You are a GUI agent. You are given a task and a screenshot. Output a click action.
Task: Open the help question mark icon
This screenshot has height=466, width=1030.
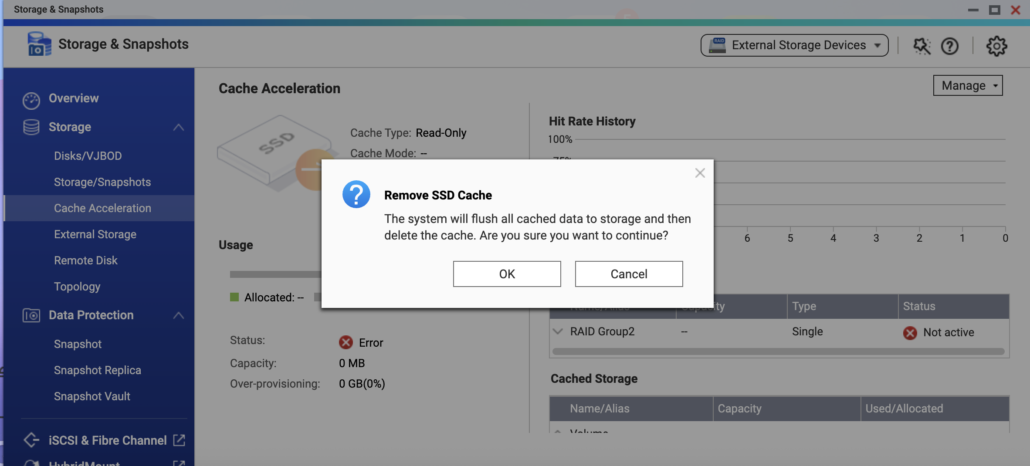pyautogui.click(x=949, y=46)
